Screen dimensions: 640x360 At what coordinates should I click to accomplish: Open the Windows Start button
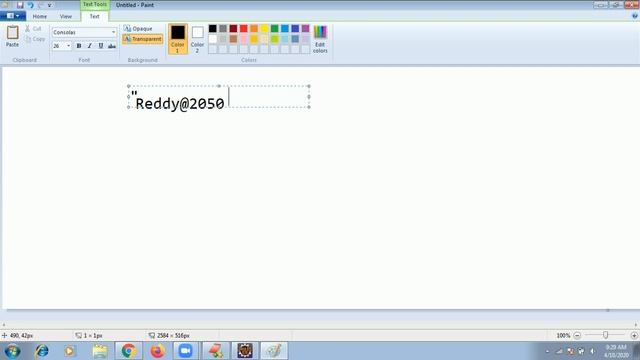coord(12,351)
